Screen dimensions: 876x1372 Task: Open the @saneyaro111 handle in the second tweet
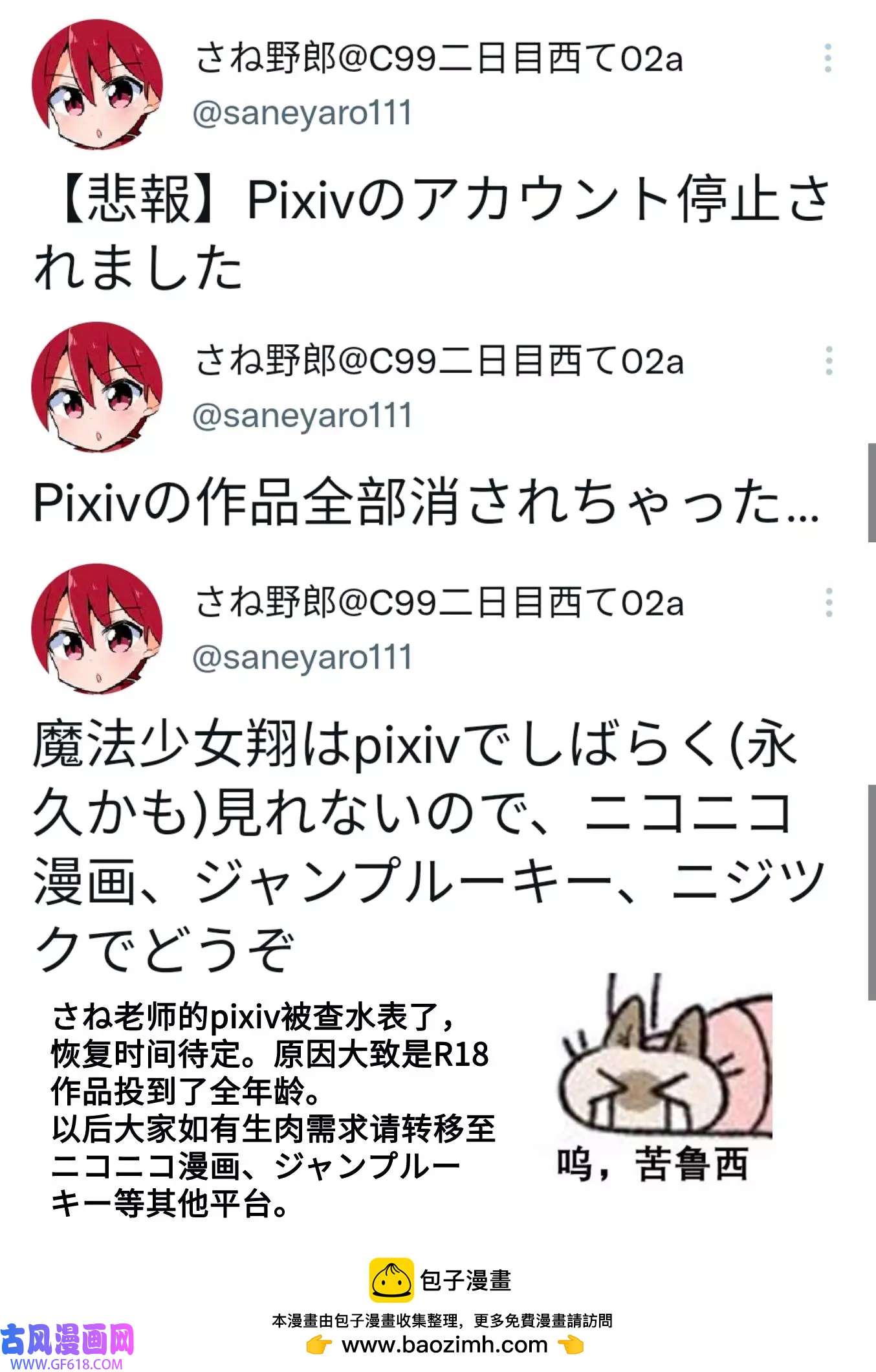(302, 415)
